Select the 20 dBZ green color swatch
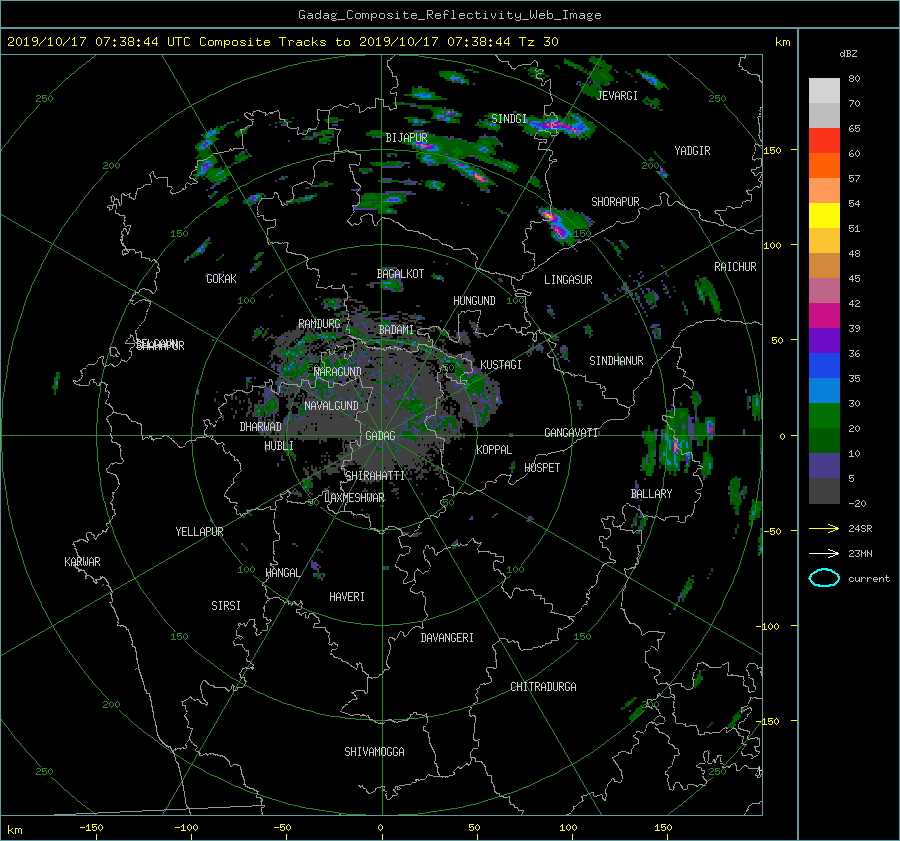 (824, 415)
